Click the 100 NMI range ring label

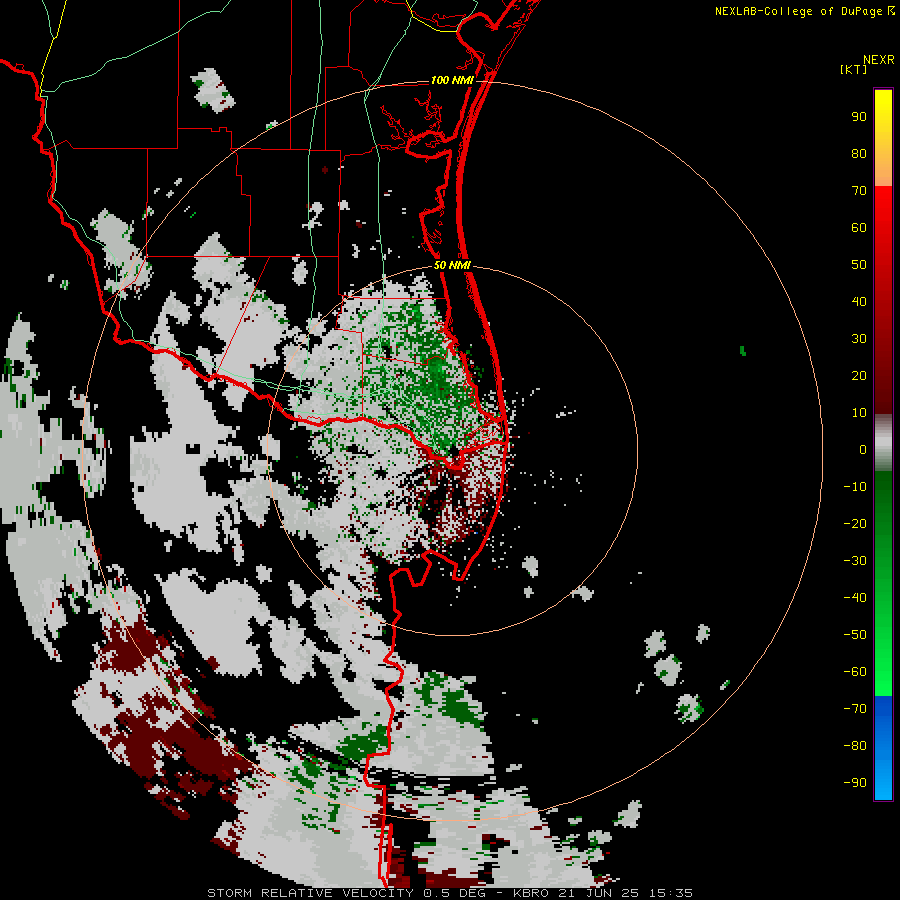[452, 80]
